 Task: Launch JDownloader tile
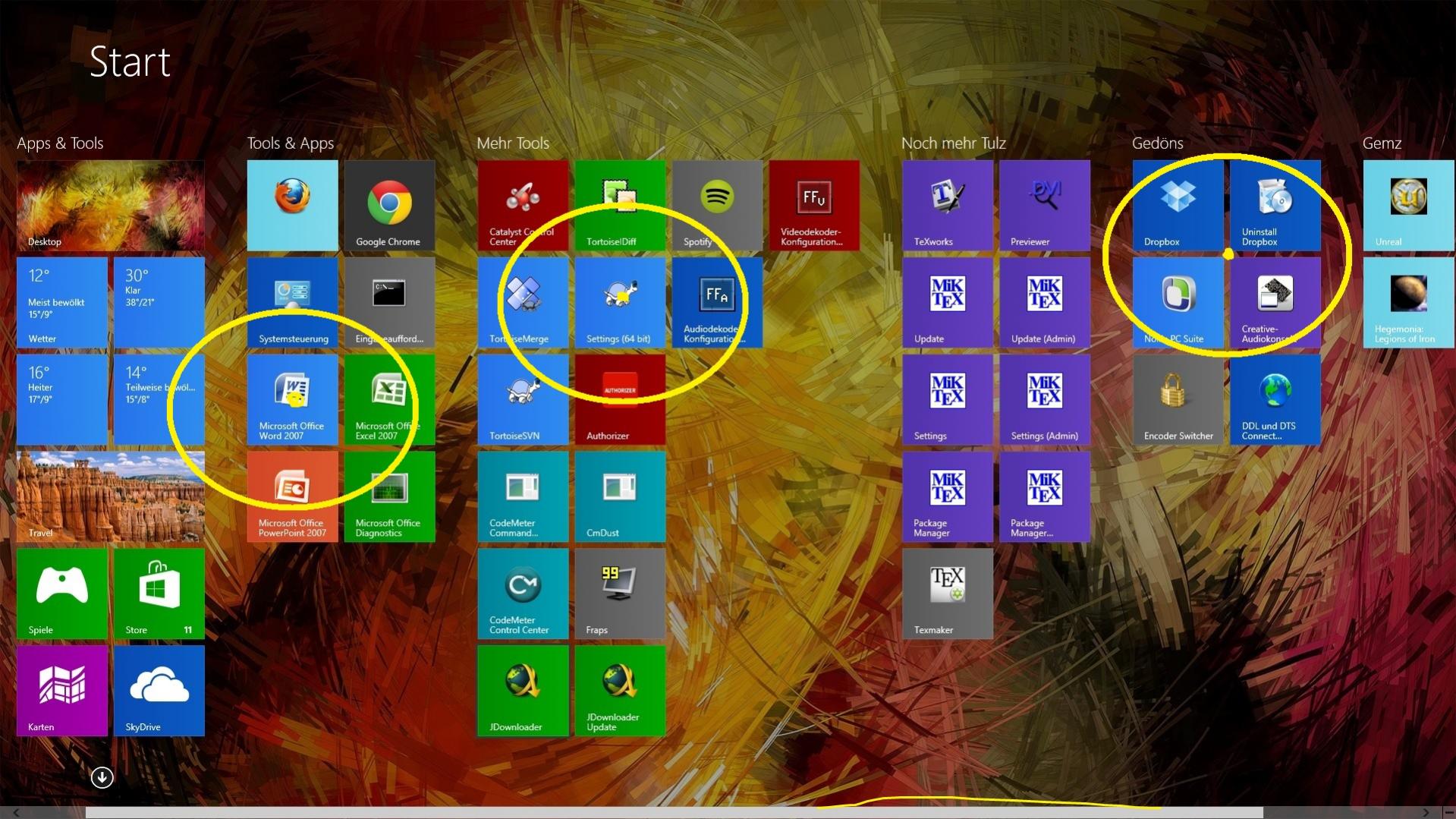(523, 691)
